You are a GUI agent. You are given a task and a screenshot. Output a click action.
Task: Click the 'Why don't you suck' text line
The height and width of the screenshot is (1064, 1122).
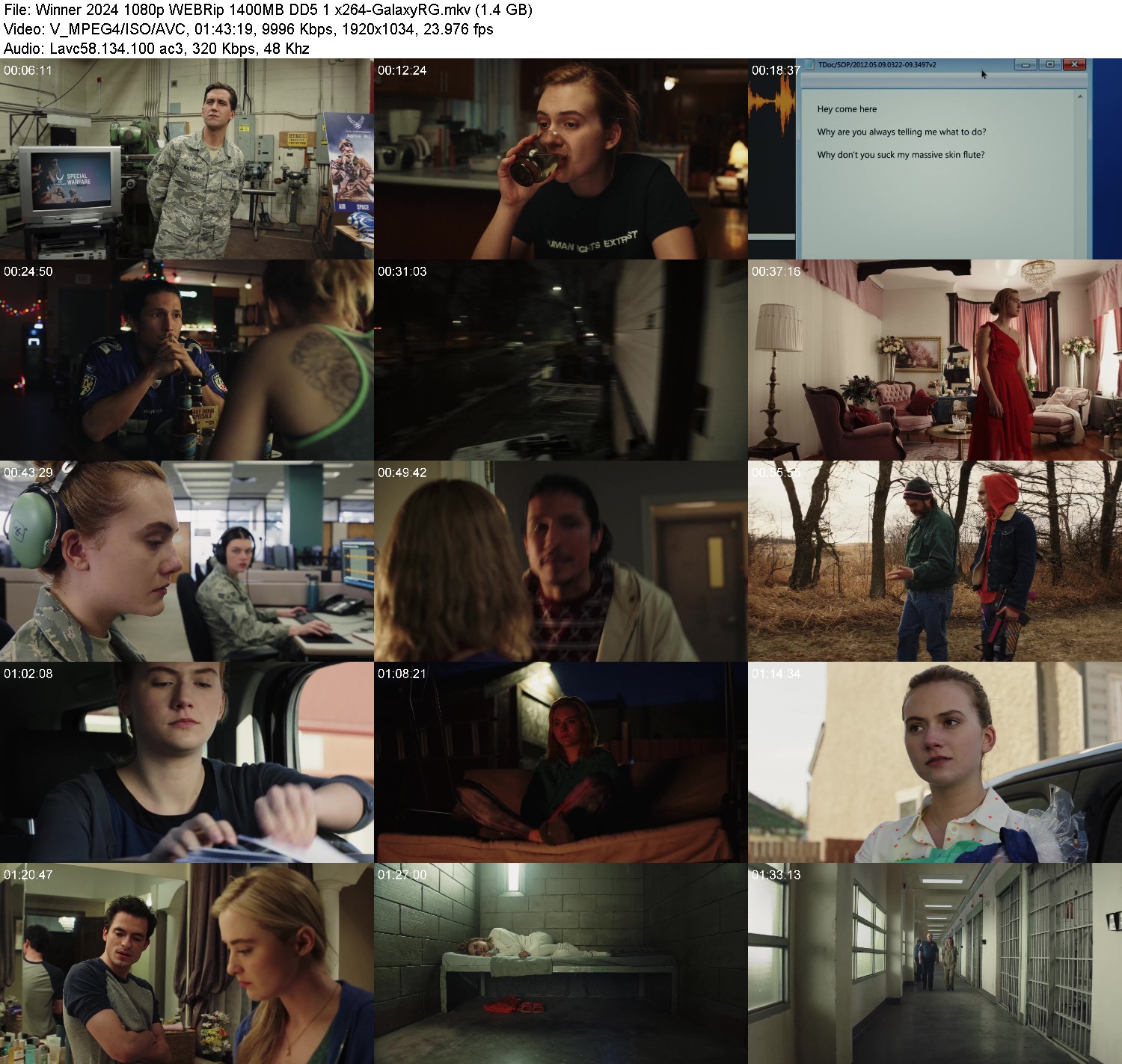pyautogui.click(x=901, y=155)
